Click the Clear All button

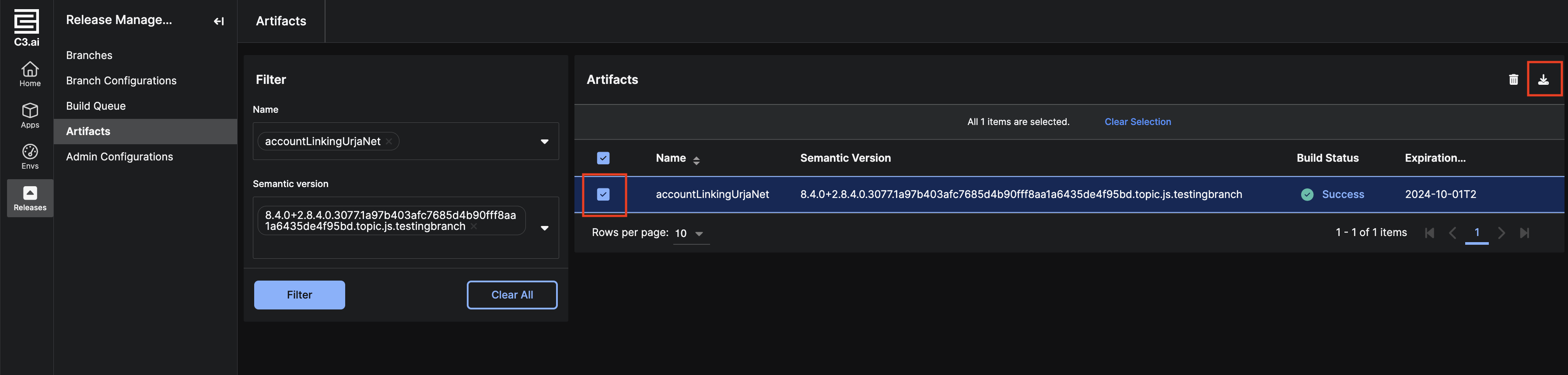[x=511, y=295]
